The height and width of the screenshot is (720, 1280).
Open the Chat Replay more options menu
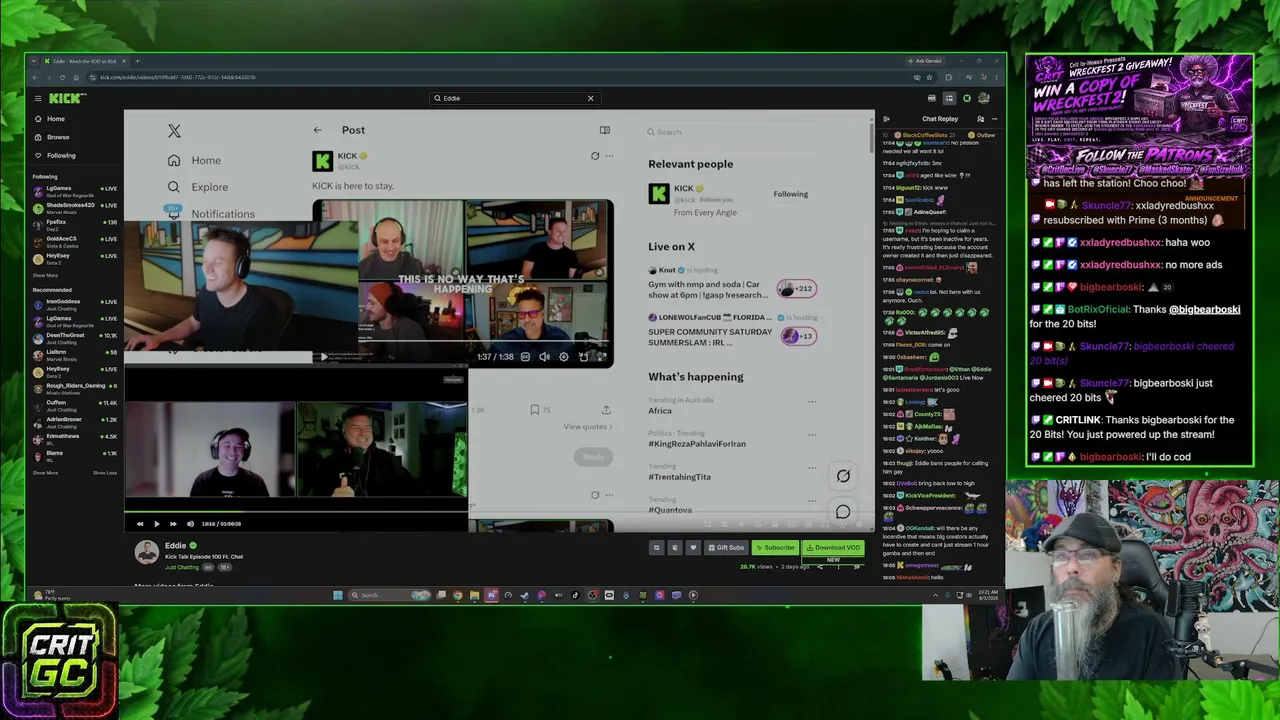(x=996, y=119)
